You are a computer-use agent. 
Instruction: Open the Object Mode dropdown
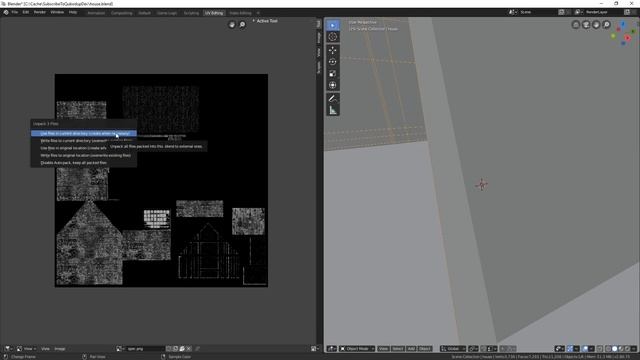tap(357, 349)
